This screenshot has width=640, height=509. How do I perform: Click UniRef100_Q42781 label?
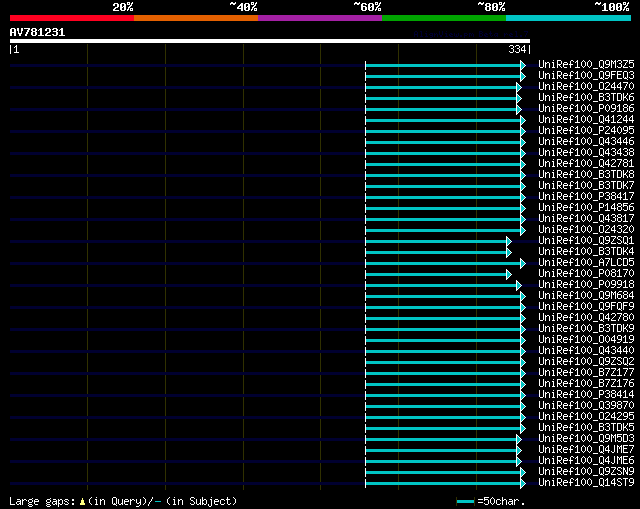coord(586,164)
